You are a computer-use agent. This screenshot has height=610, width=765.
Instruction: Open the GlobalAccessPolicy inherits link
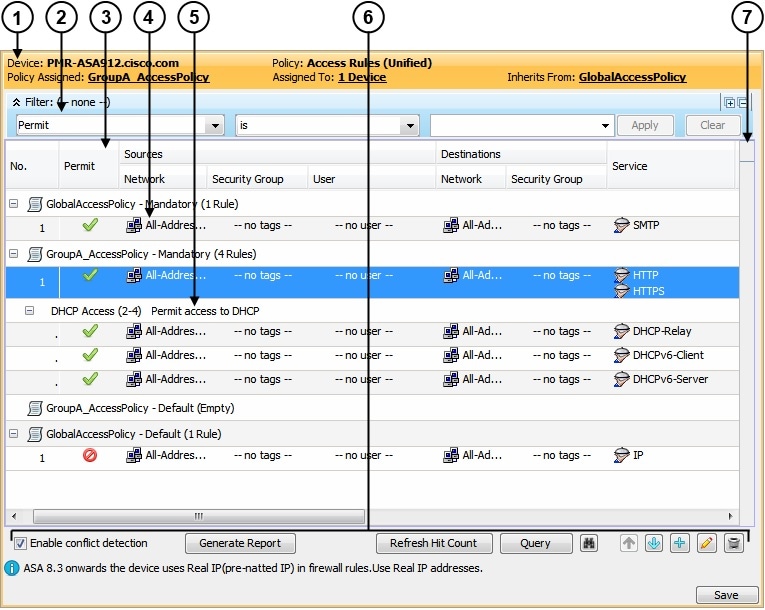(x=632, y=77)
